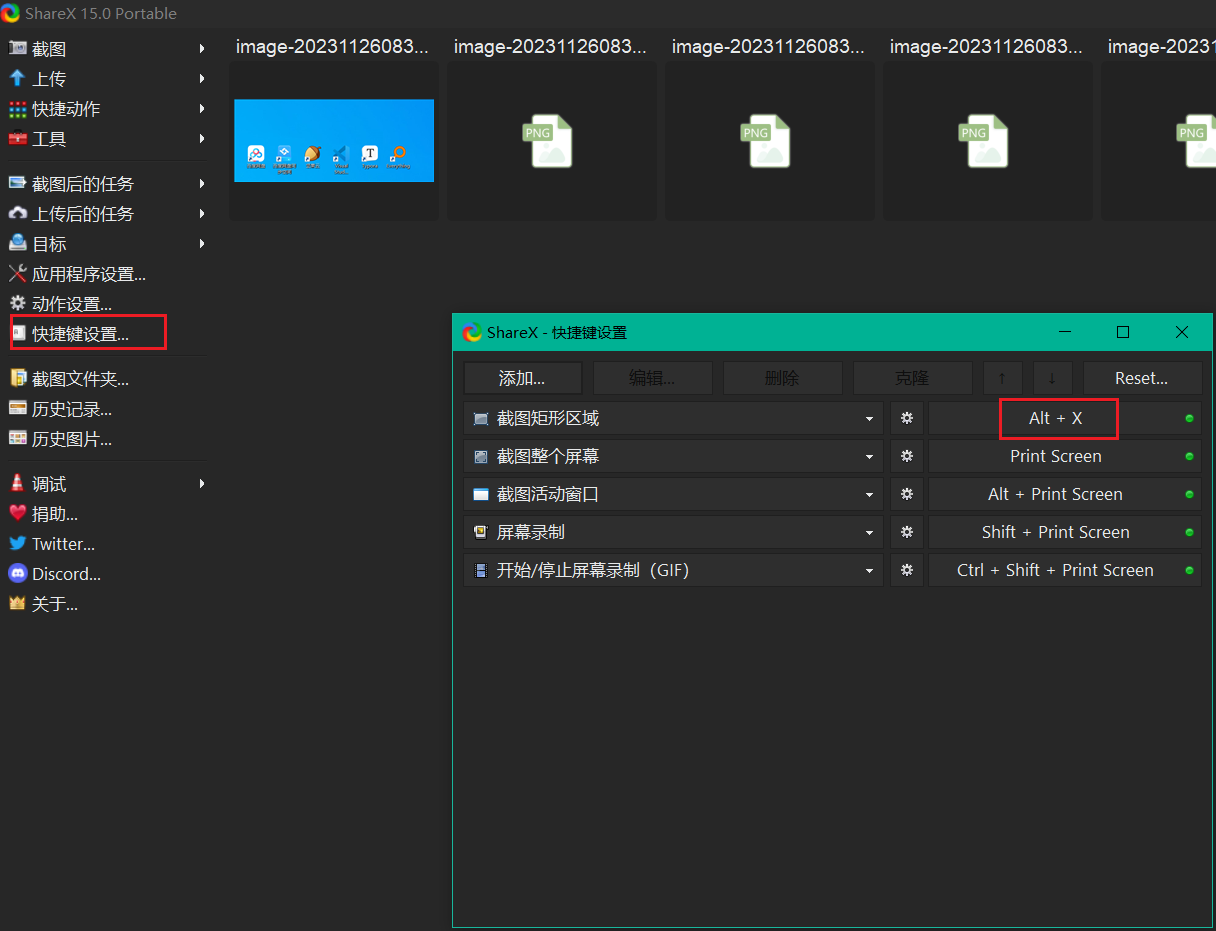
Task: Maximize the ShareX 快捷键设置 window
Action: point(1123,332)
